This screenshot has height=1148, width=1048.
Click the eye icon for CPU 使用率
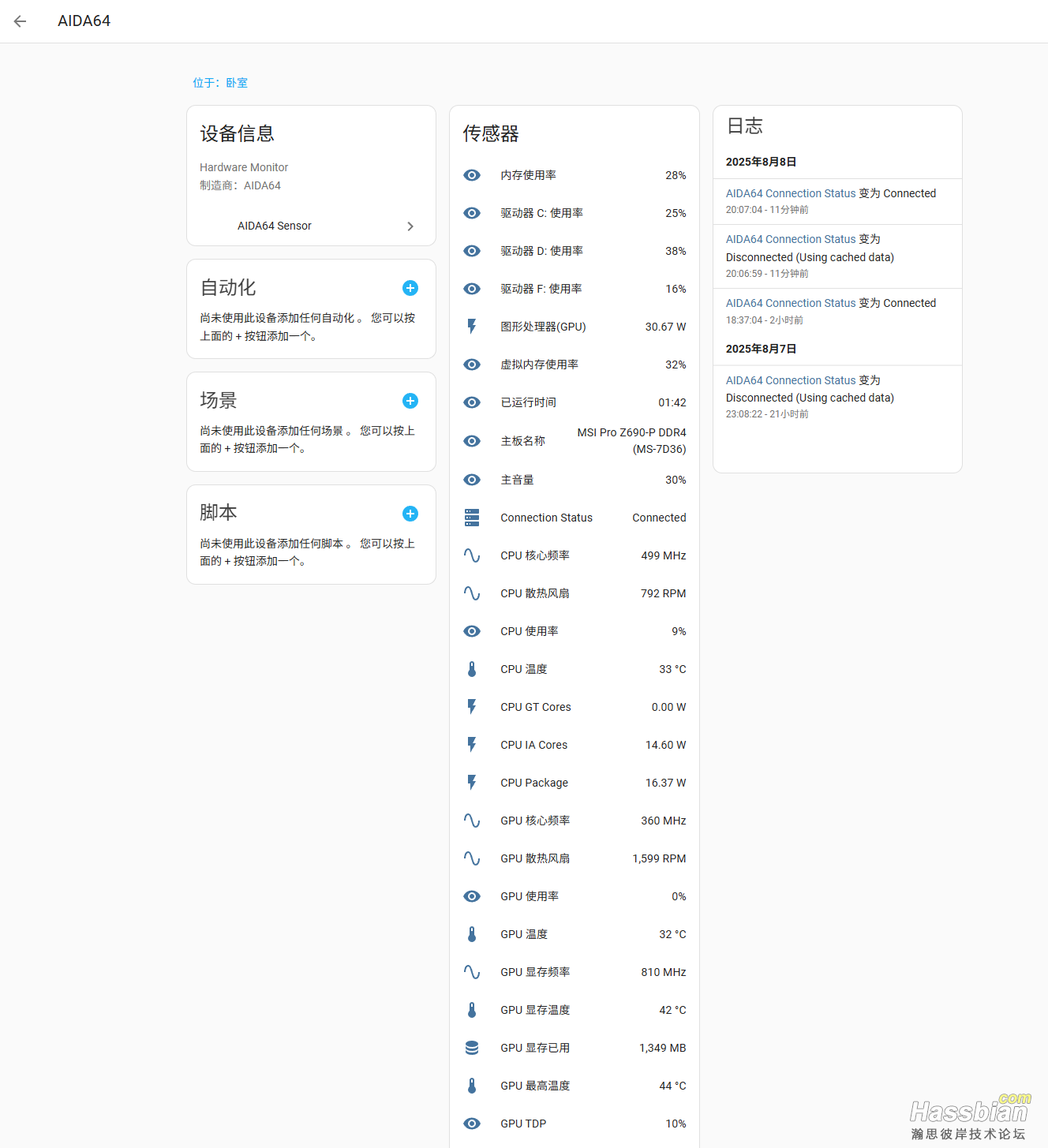(472, 631)
